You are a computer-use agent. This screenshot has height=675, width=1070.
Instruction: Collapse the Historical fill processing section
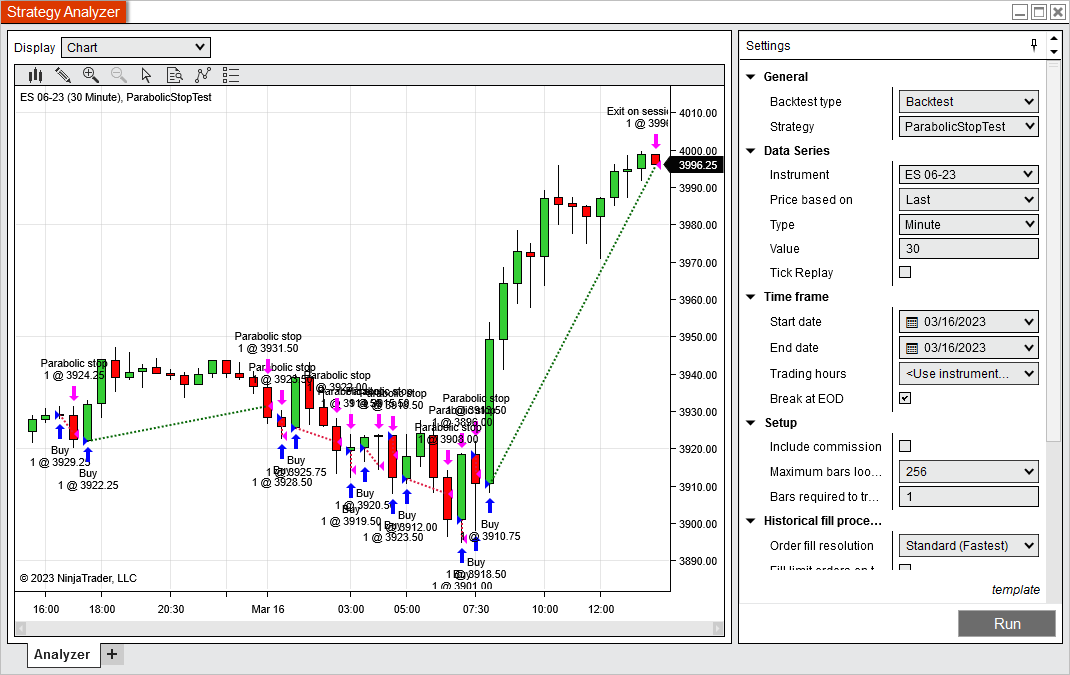pyautogui.click(x=751, y=521)
